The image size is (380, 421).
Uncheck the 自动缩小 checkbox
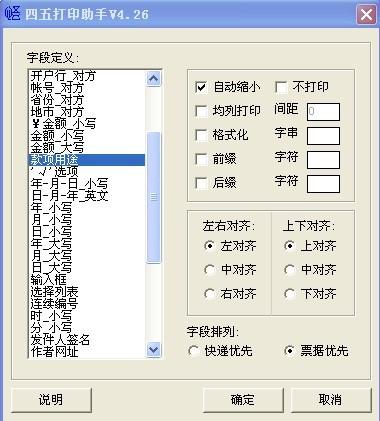point(201,87)
